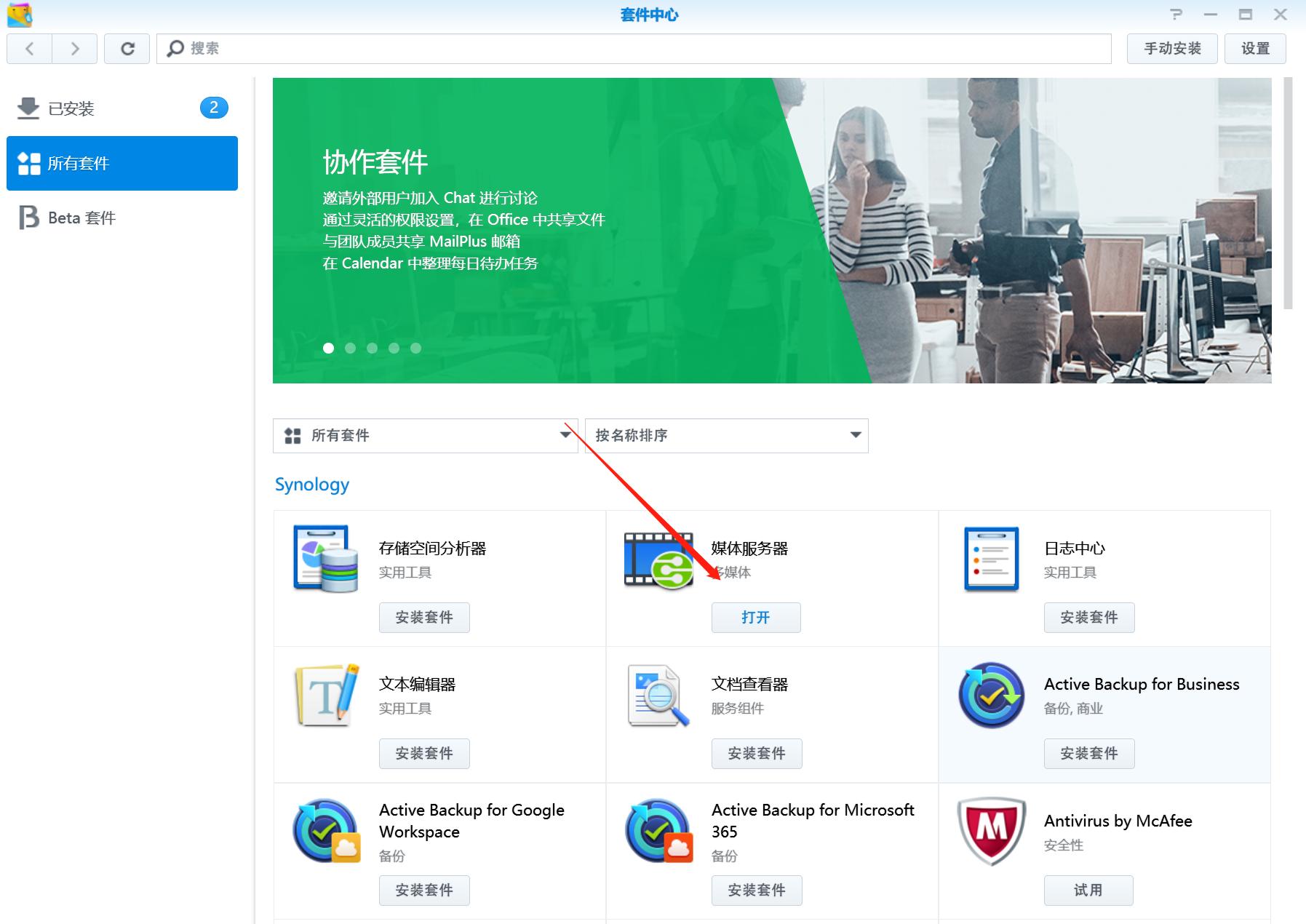This screenshot has width=1306, height=924.
Task: Select the Beta 套件 section
Action: [x=80, y=218]
